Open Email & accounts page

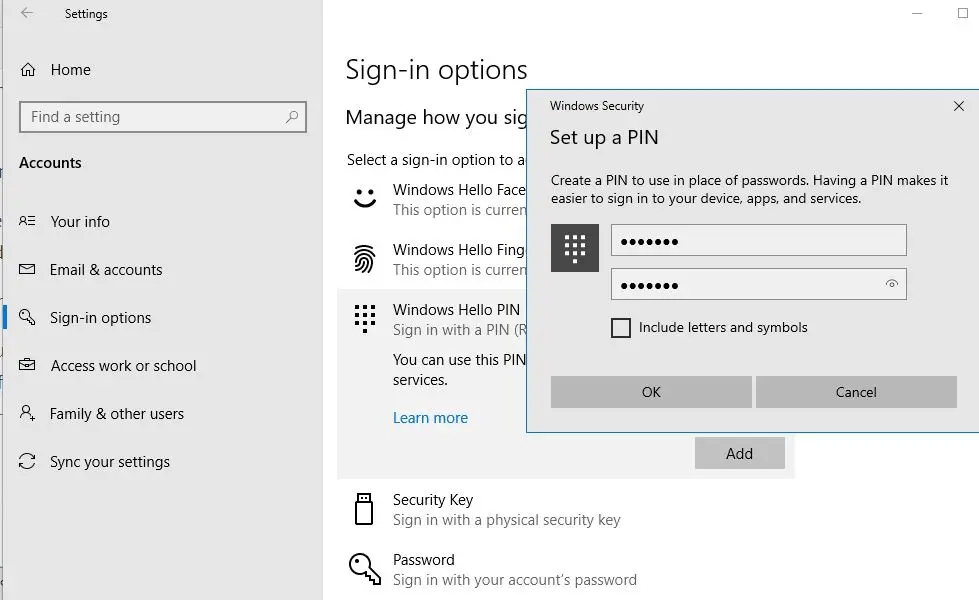(106, 270)
